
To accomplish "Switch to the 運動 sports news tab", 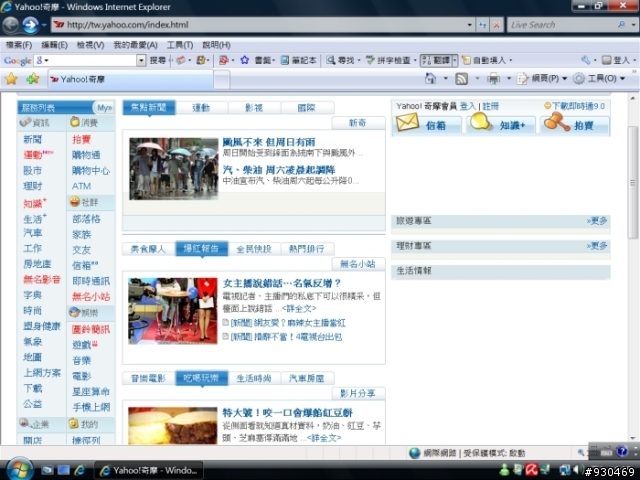I will (201, 108).
